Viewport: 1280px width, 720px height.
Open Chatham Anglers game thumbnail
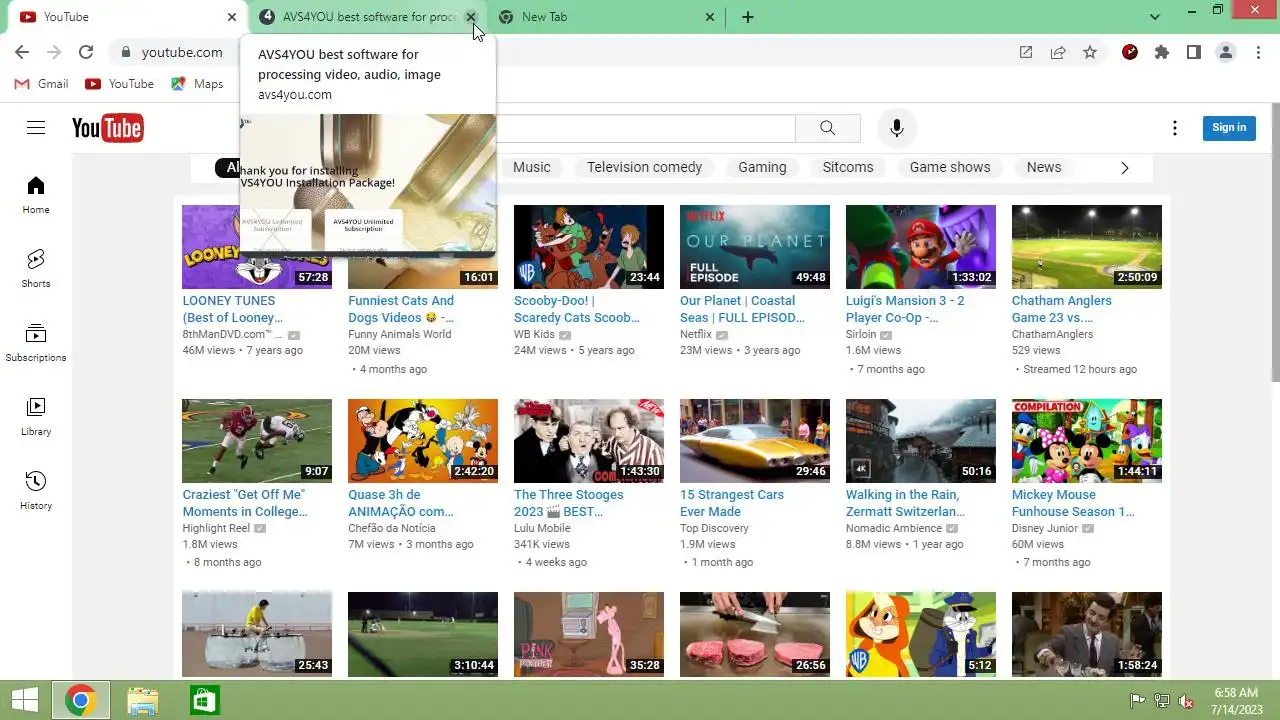click(1087, 247)
